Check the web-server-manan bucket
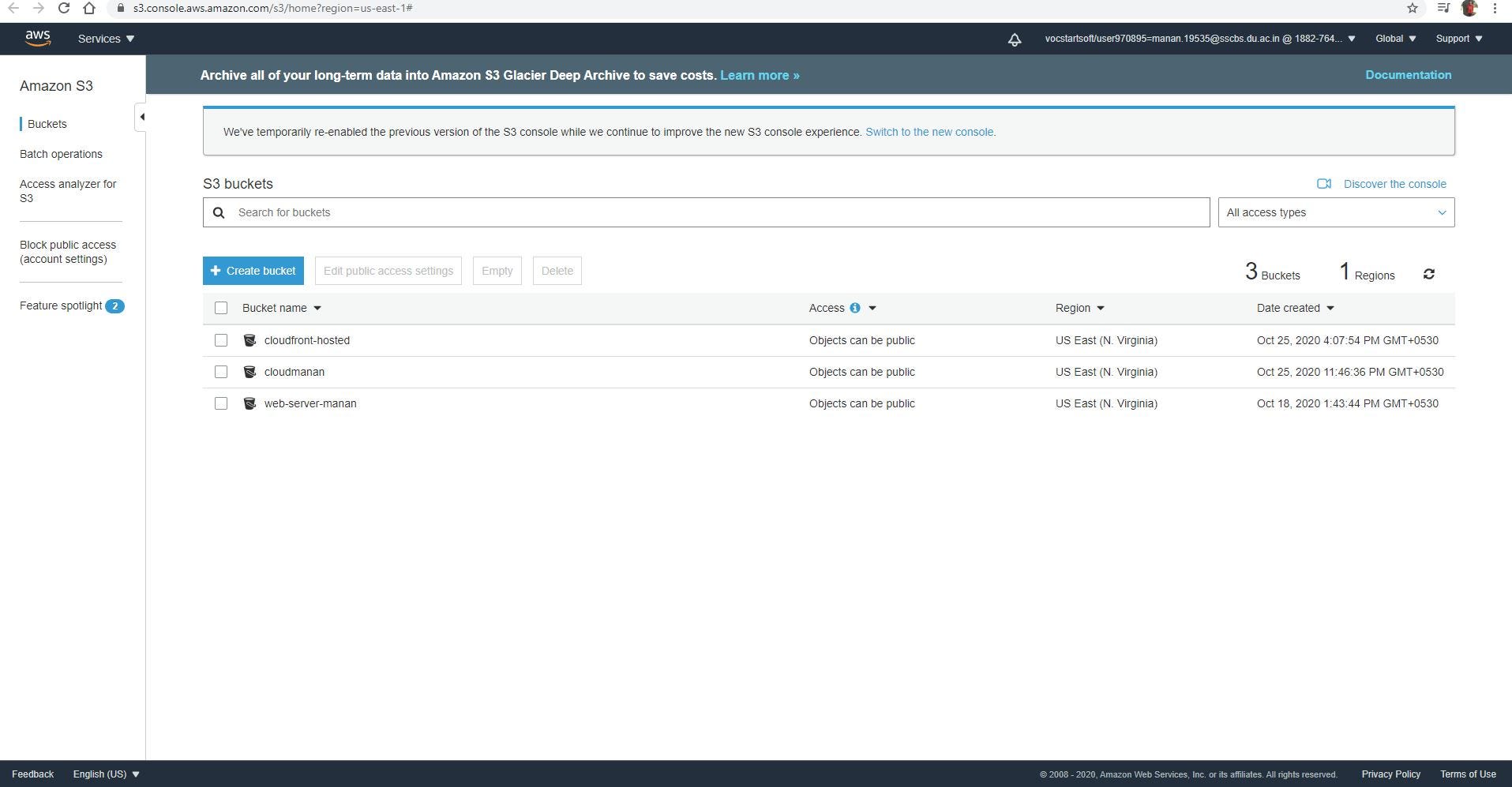This screenshot has width=1512, height=787. click(221, 403)
